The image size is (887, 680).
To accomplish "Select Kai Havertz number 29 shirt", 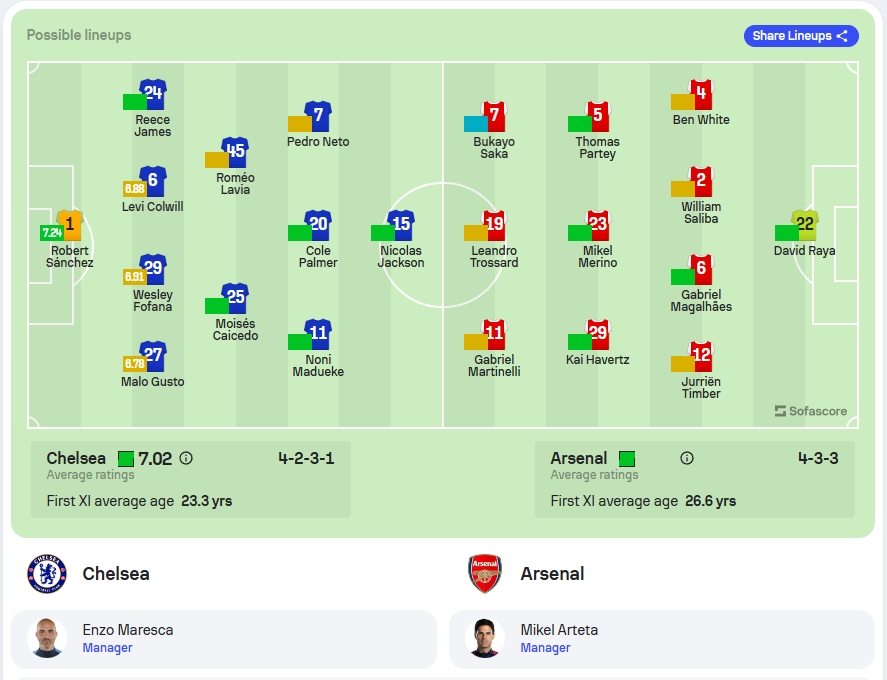I will [x=598, y=334].
